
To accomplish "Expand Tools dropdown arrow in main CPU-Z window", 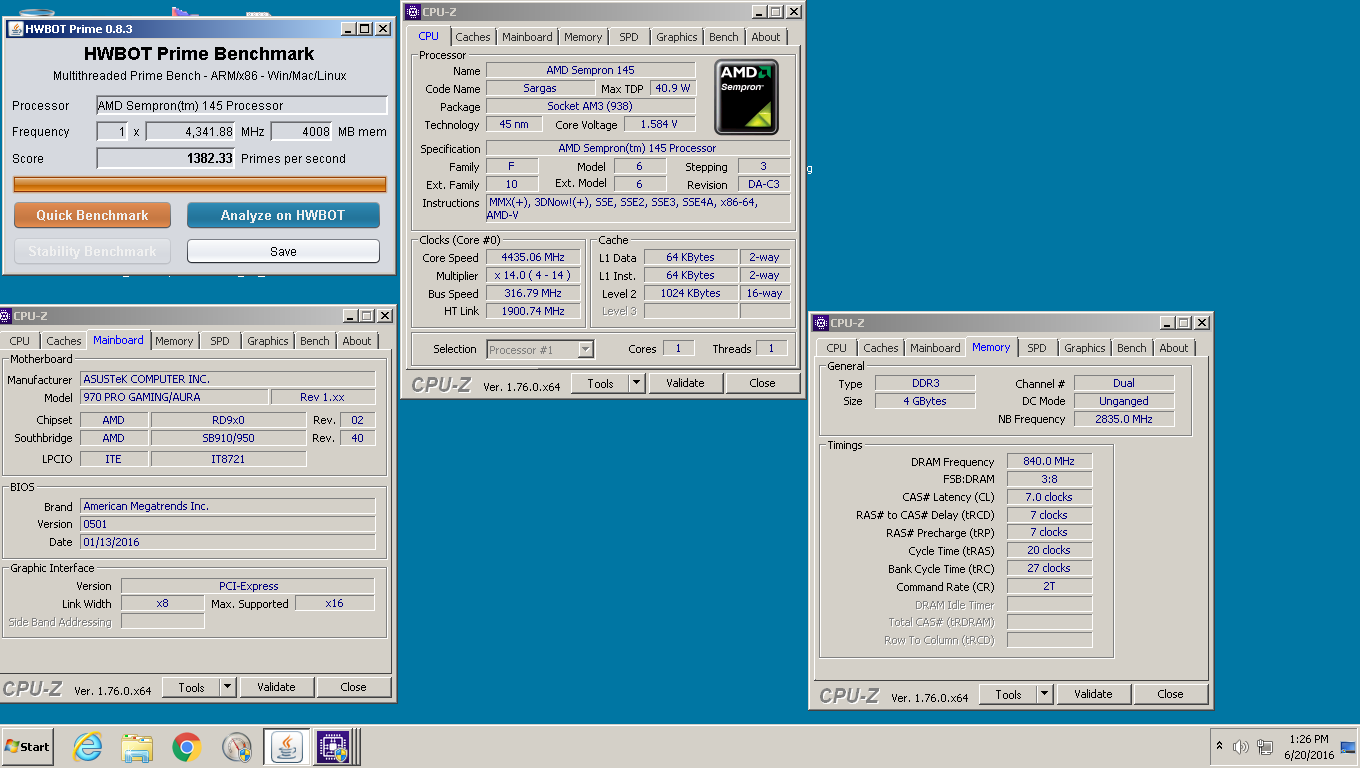I will pos(637,383).
